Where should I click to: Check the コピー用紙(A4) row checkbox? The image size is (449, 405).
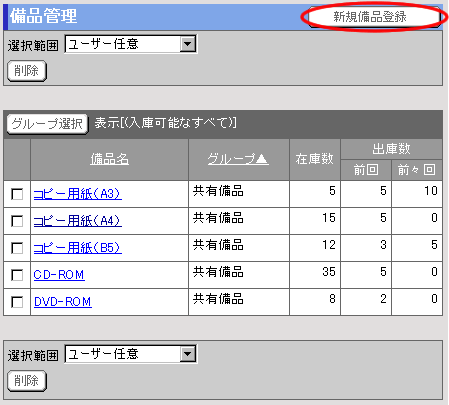(17, 221)
